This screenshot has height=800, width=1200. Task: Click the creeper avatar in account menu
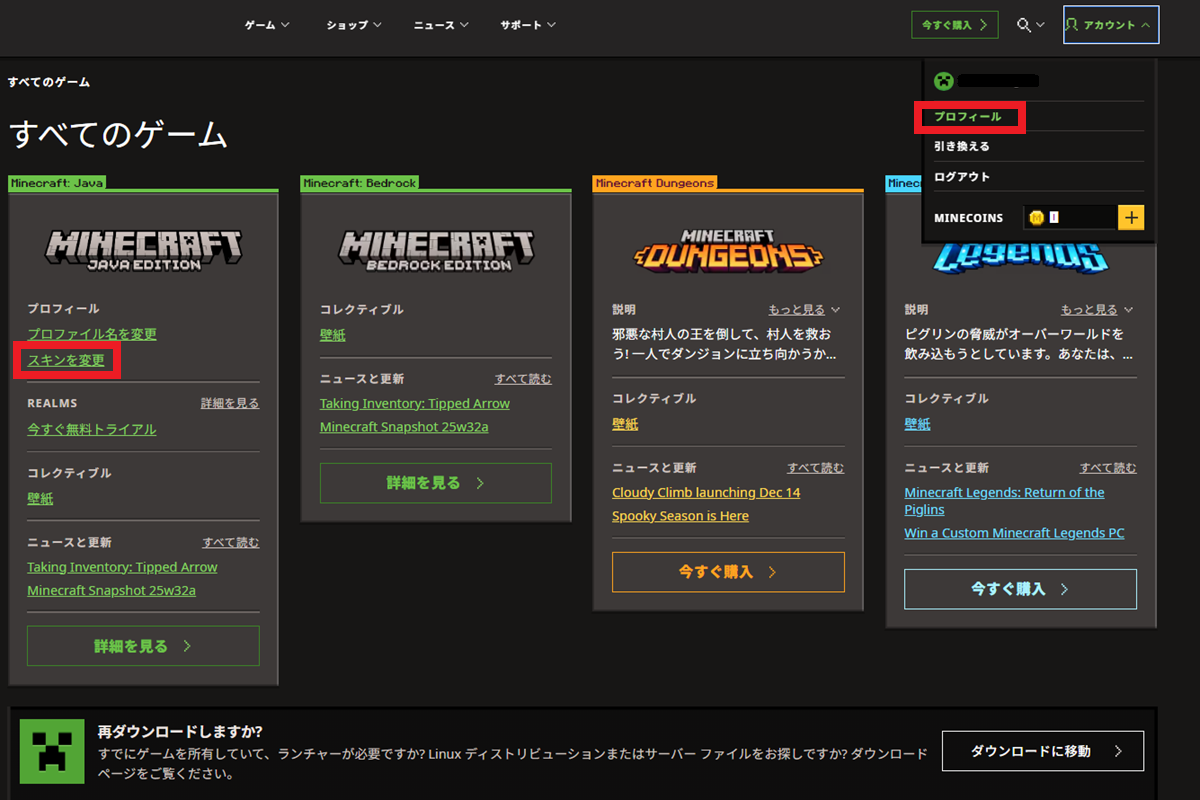pyautogui.click(x=942, y=81)
